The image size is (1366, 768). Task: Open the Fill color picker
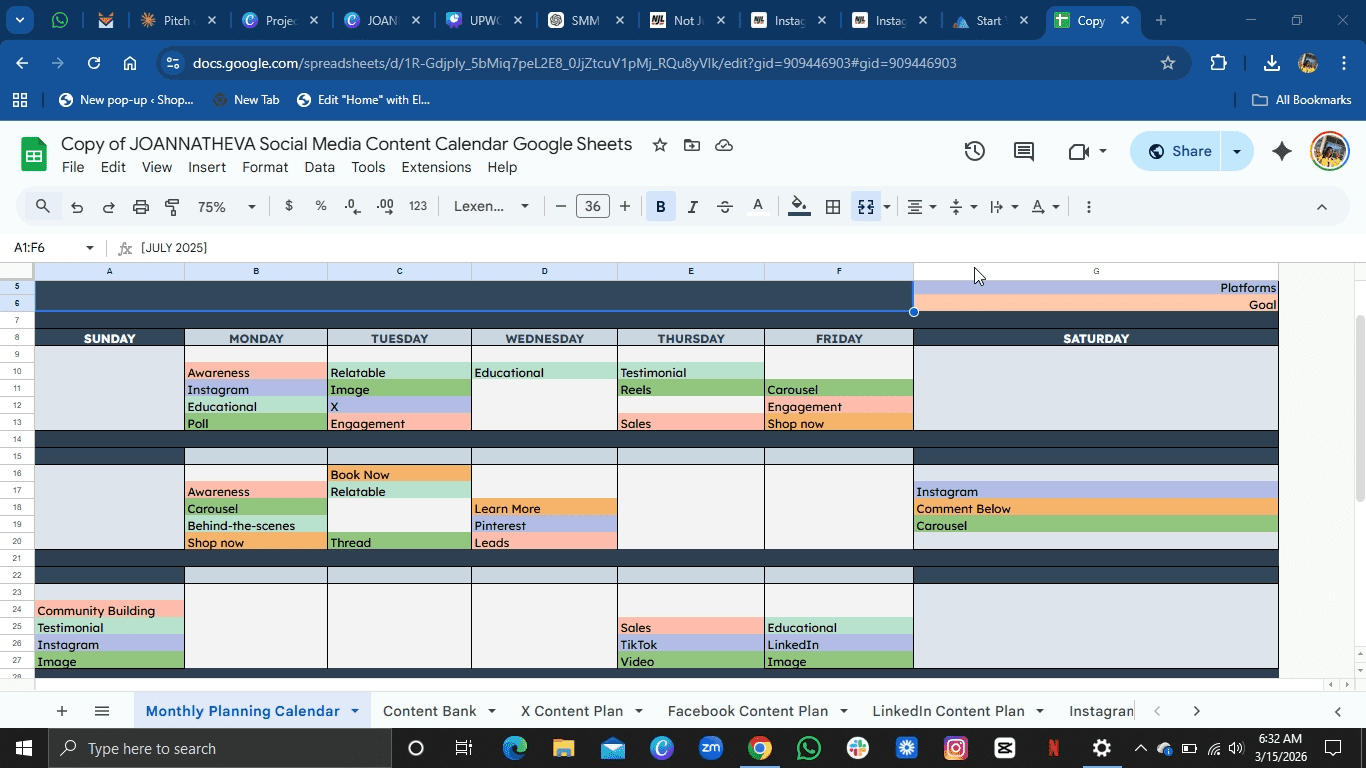coord(798,207)
